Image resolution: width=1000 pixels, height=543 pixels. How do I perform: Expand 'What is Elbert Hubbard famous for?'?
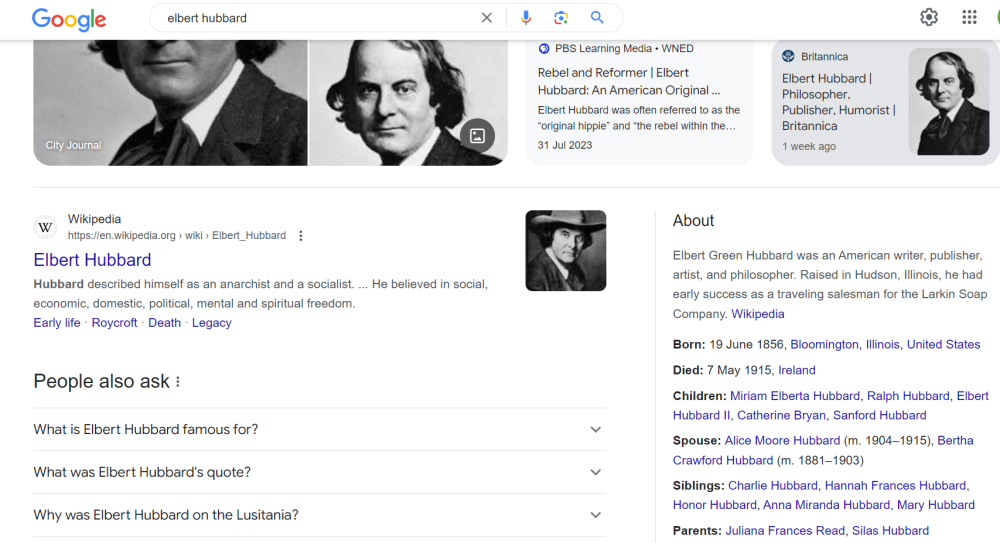320,429
